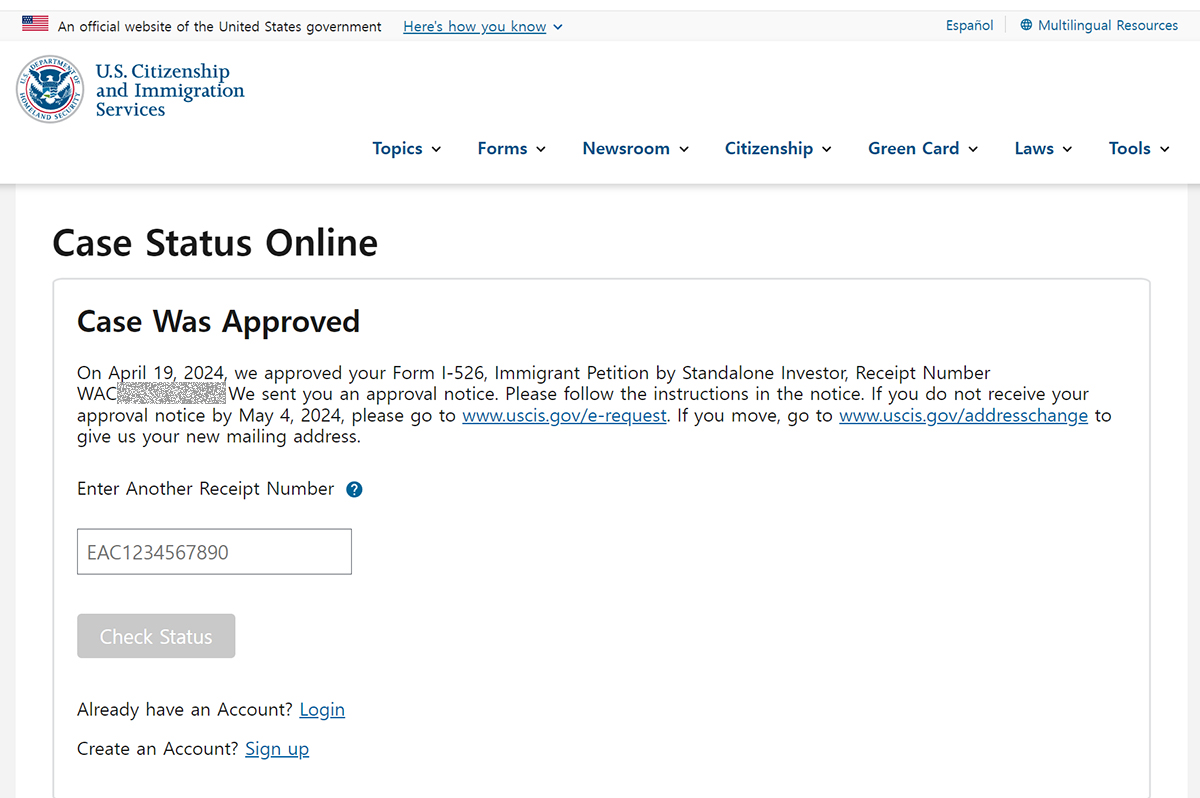Click the Check Status button
The image size is (1200, 798).
click(156, 636)
